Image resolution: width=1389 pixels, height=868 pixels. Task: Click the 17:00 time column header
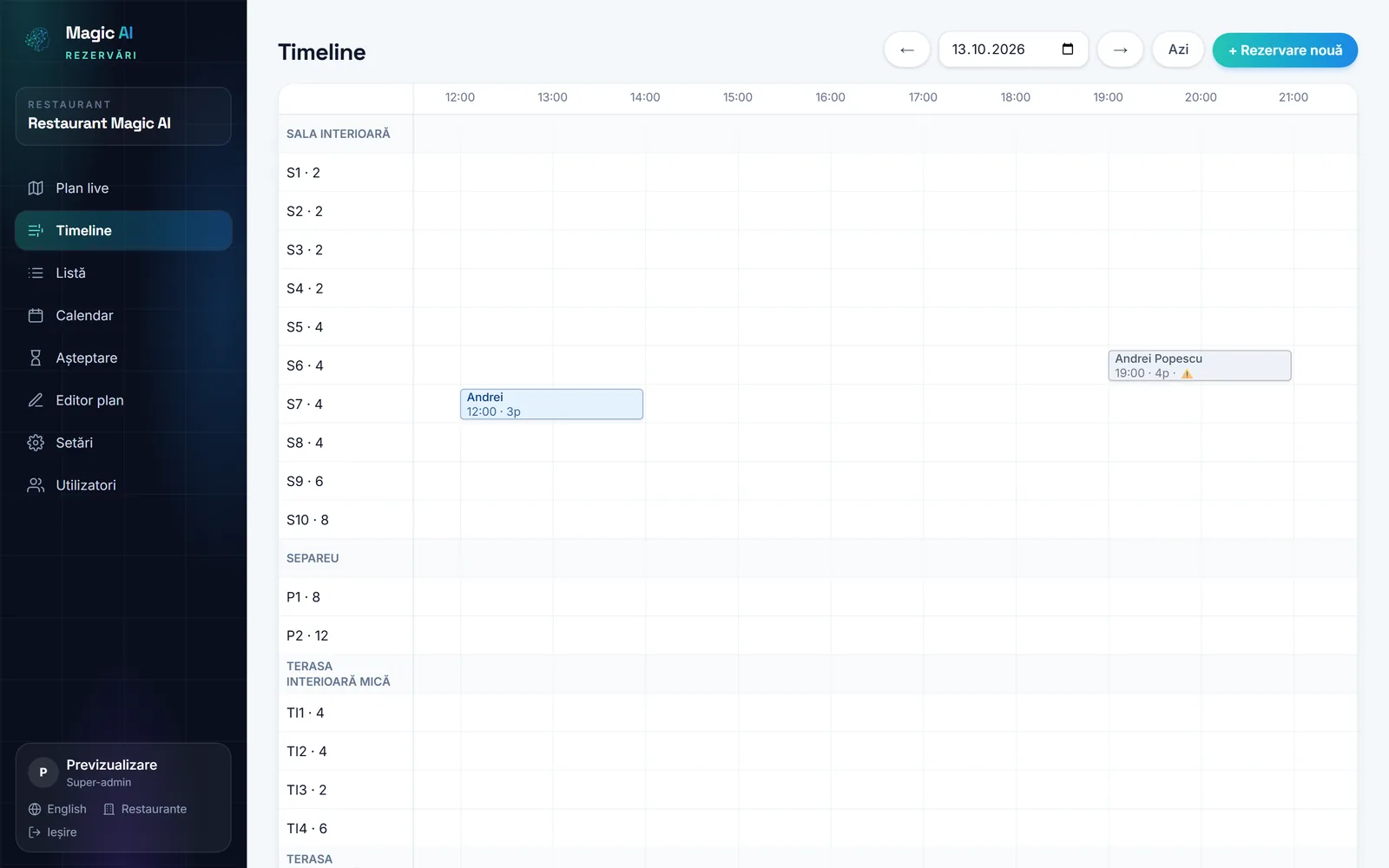tap(923, 97)
